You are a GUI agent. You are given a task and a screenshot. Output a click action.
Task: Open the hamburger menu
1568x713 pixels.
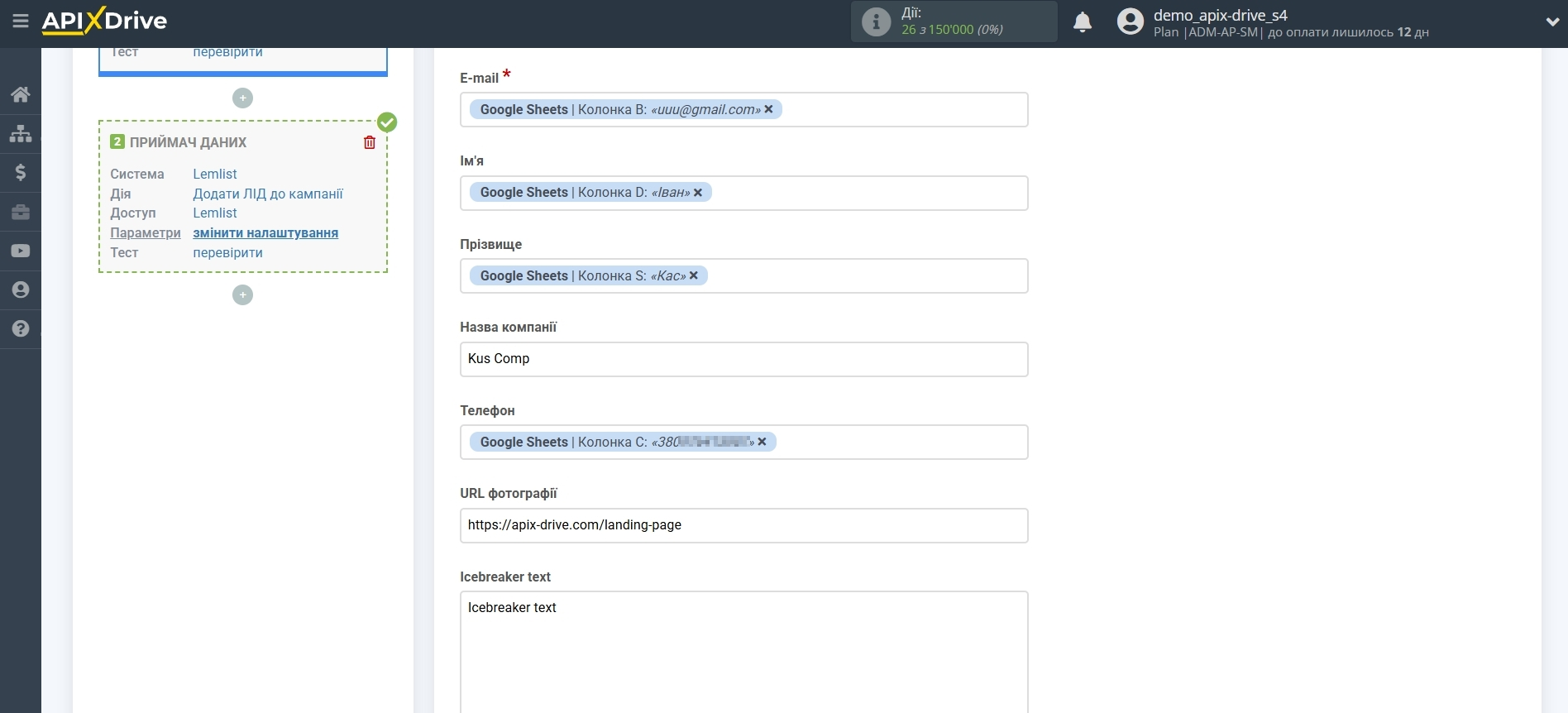point(21,21)
